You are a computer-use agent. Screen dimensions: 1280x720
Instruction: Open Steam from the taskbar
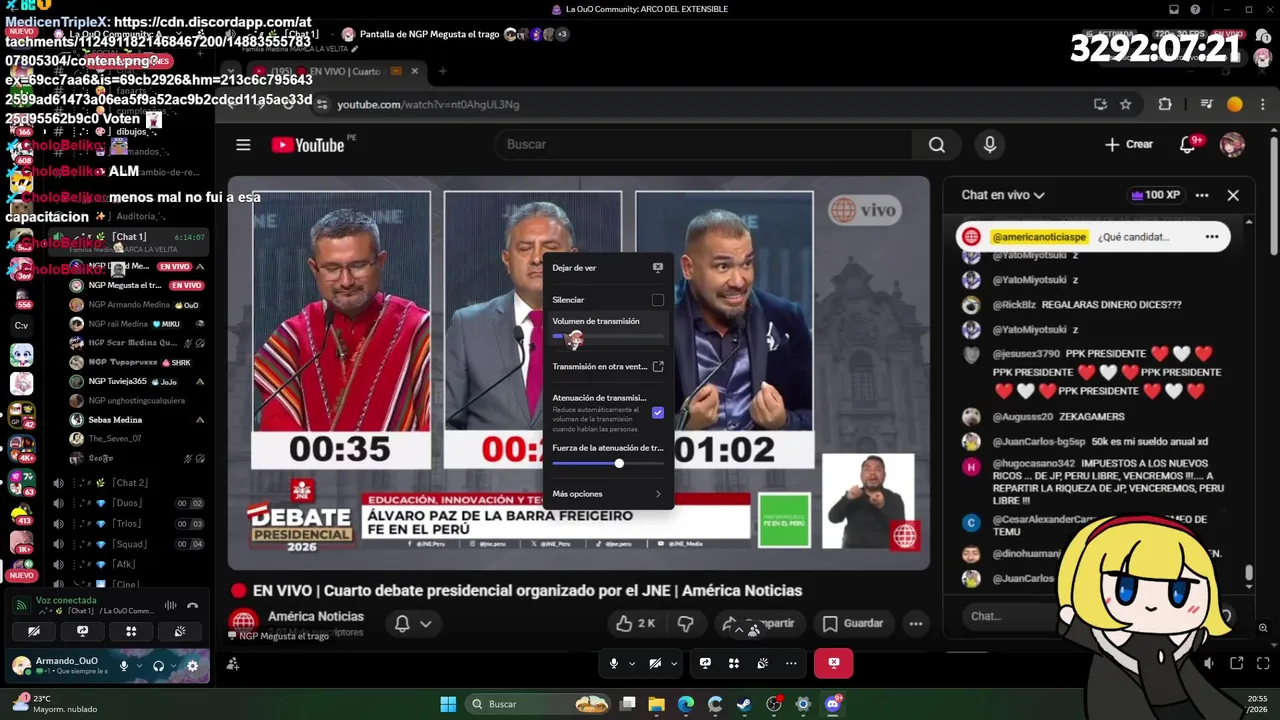(x=744, y=704)
